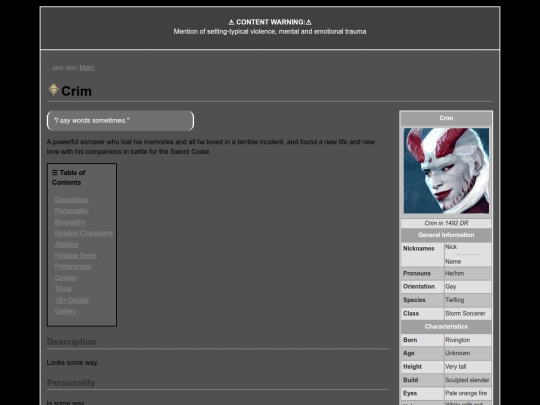Click the emblem icon beside Crim heading
The image size is (540, 405).
53,90
